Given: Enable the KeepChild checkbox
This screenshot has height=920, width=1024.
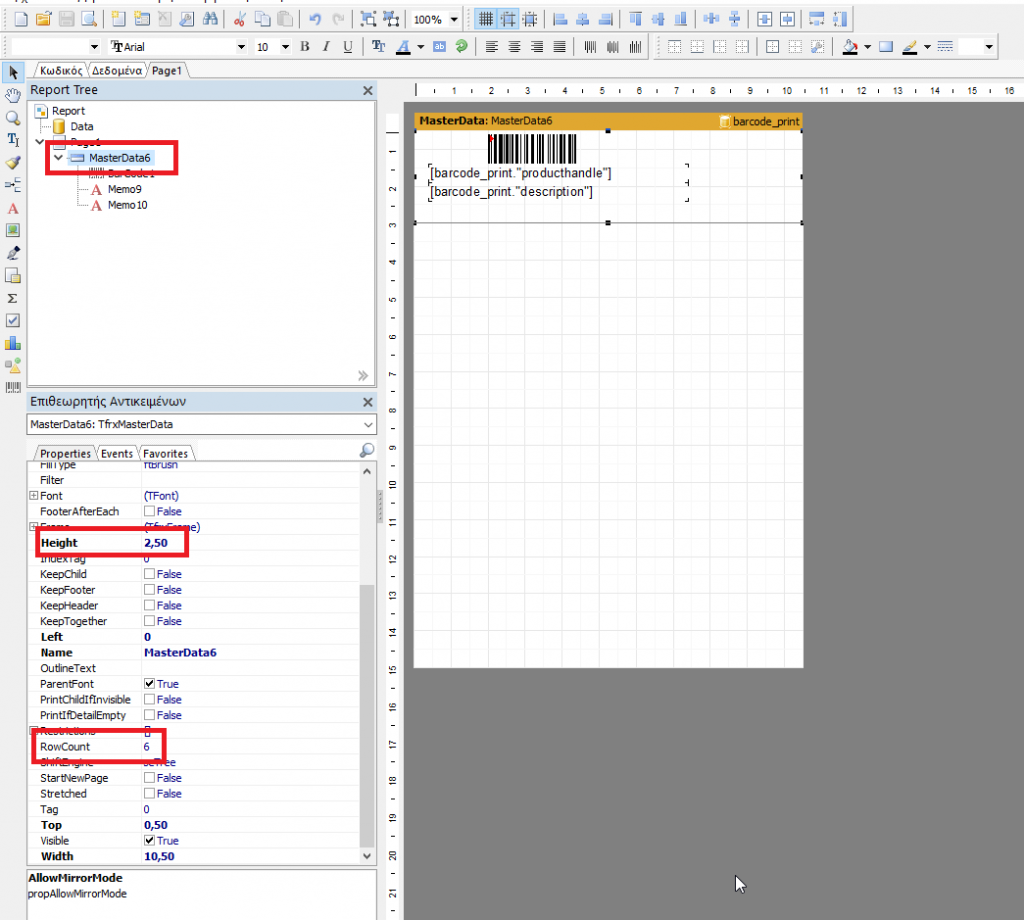Looking at the screenshot, I should pos(150,574).
